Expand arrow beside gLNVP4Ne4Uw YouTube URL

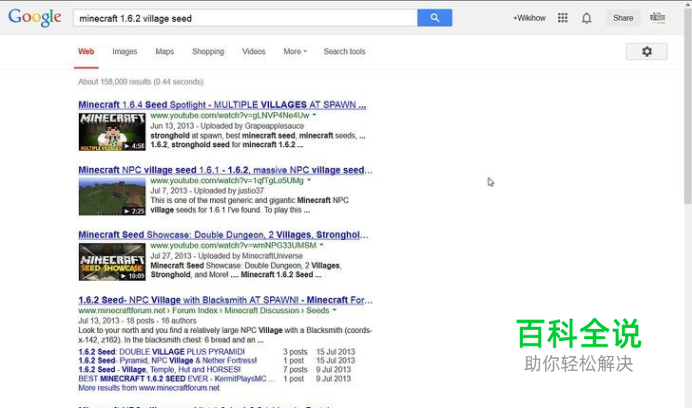tap(315, 115)
